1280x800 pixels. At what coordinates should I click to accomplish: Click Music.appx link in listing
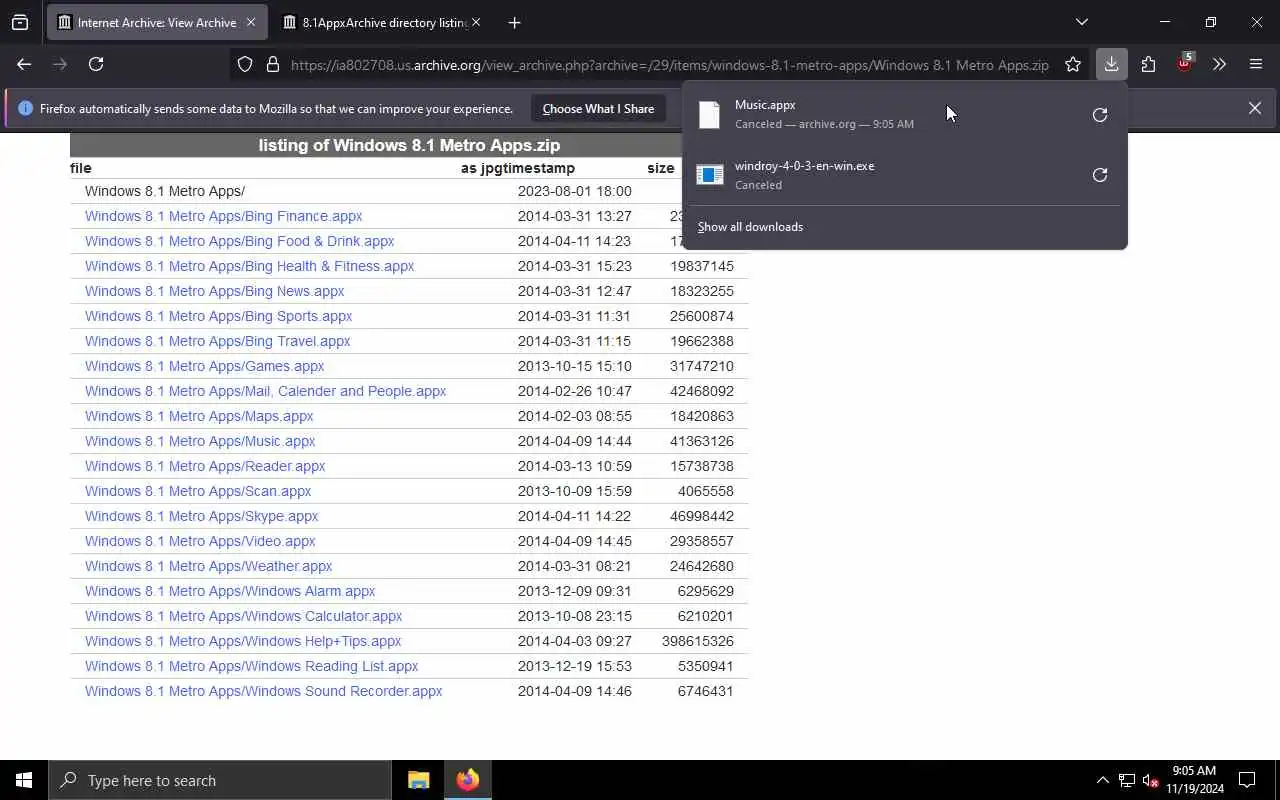pos(200,441)
